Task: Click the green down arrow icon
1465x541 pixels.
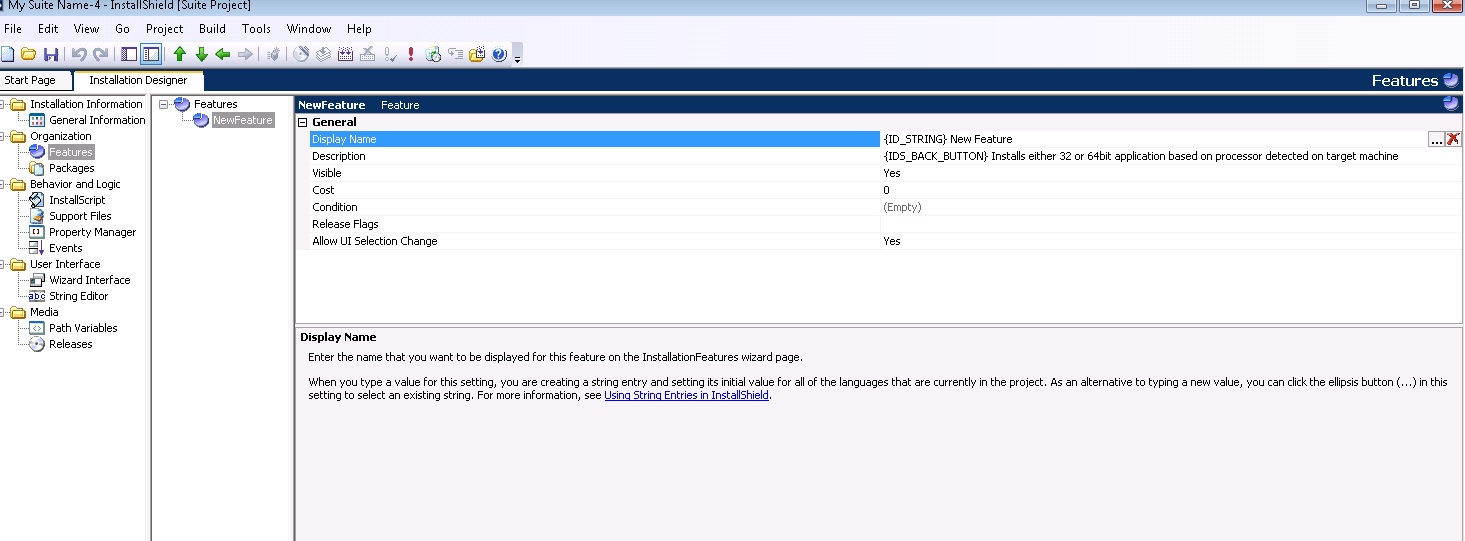Action: pyautogui.click(x=201, y=54)
